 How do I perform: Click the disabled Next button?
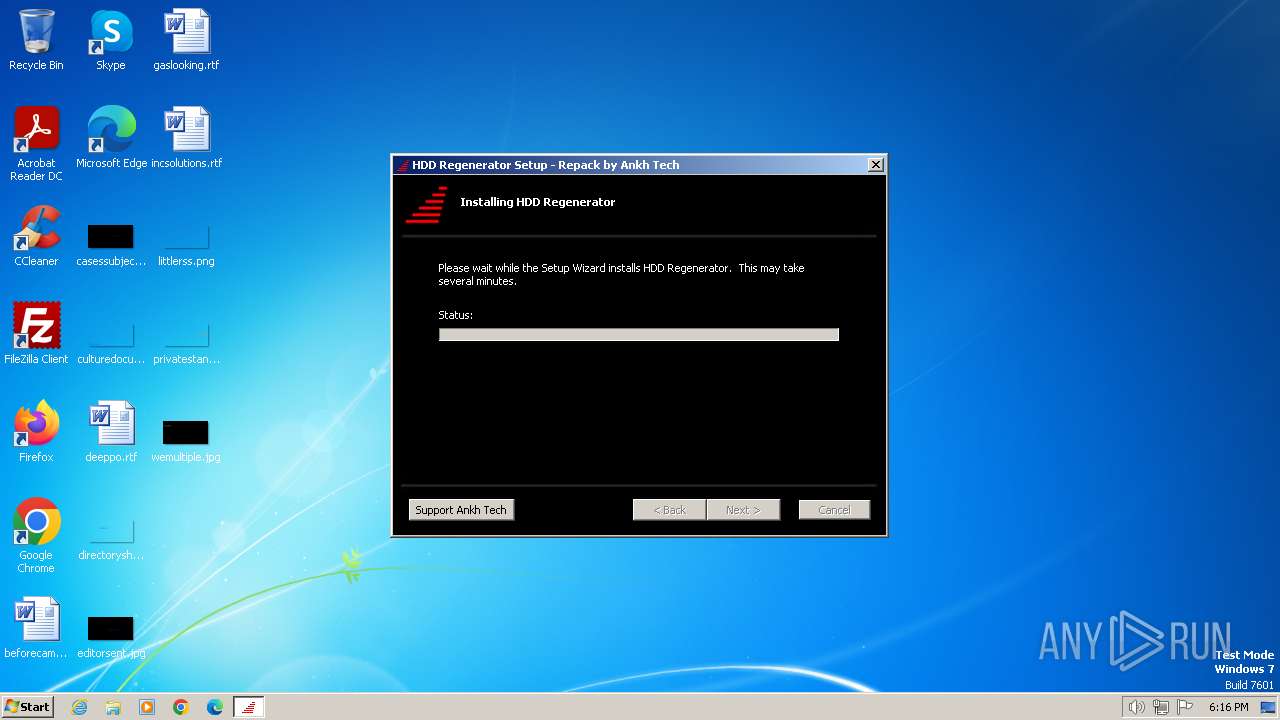pos(743,510)
